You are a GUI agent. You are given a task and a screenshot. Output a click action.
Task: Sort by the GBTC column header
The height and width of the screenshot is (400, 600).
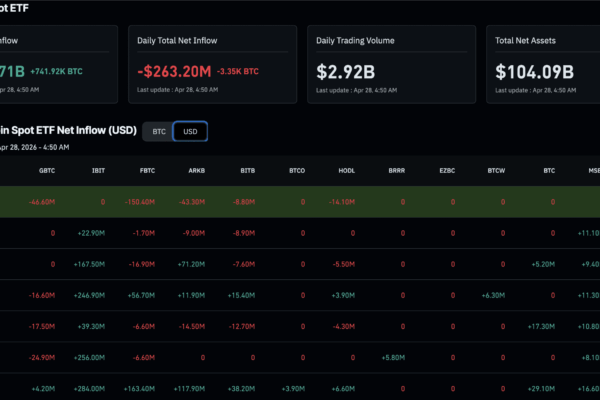tap(47, 170)
